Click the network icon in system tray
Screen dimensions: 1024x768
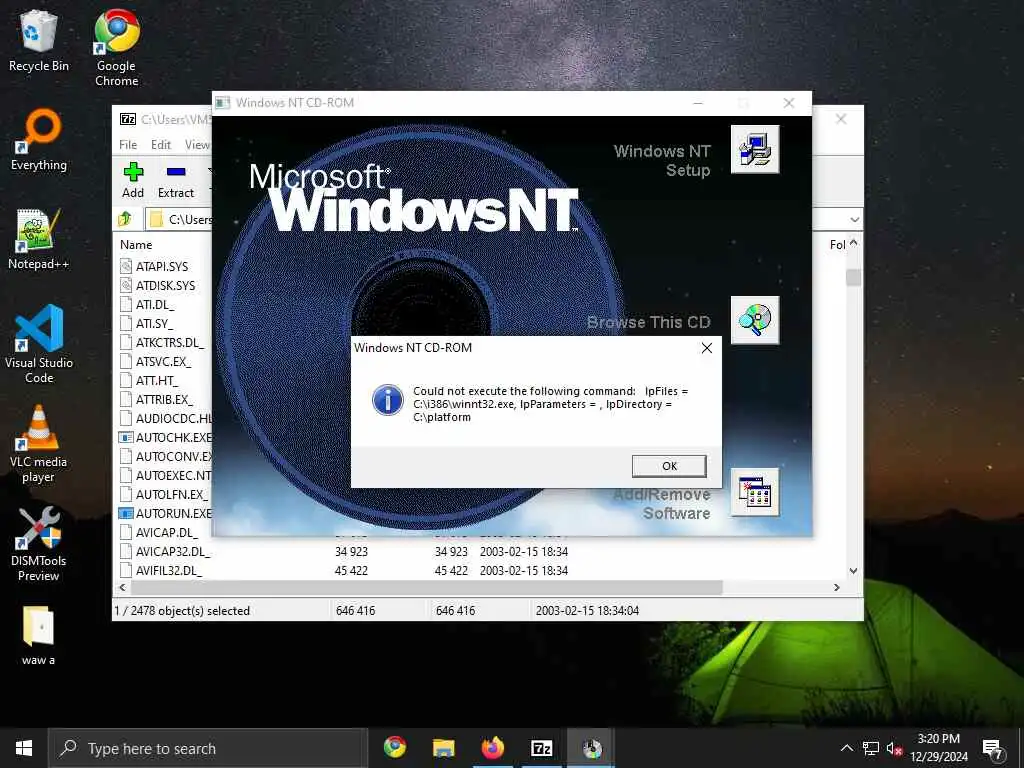coord(871,748)
